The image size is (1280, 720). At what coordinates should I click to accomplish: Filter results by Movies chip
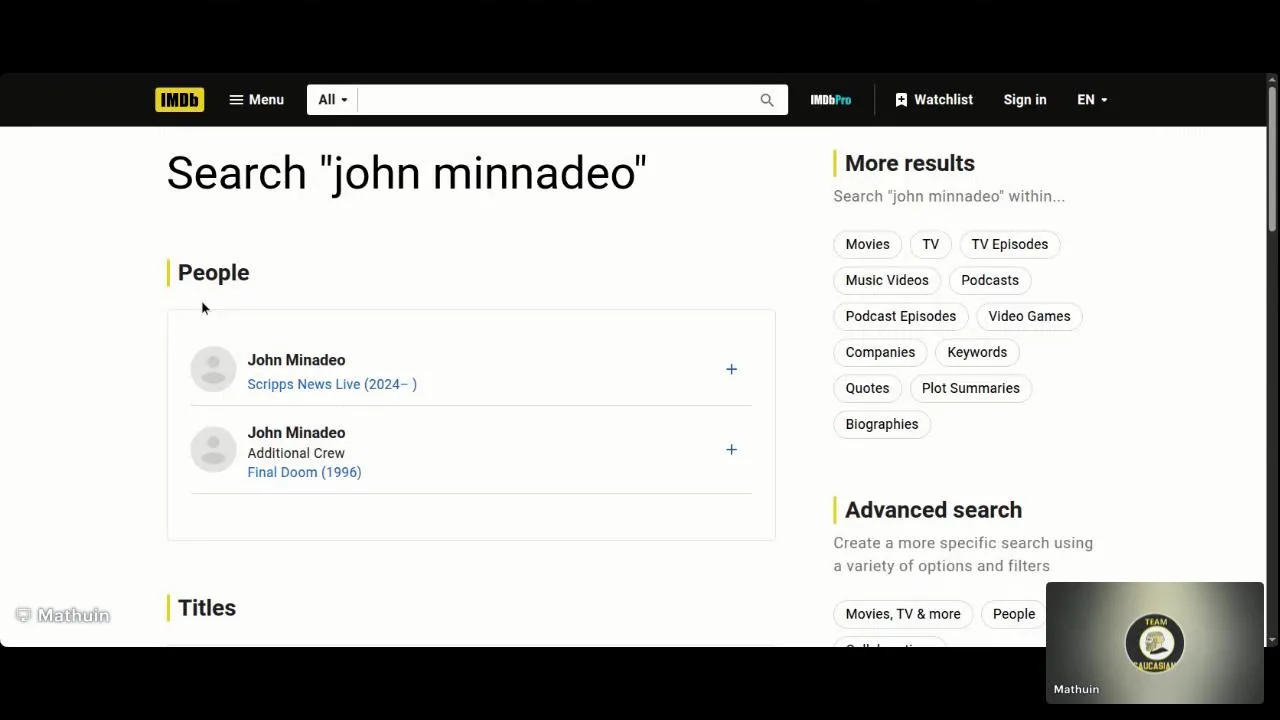click(867, 244)
